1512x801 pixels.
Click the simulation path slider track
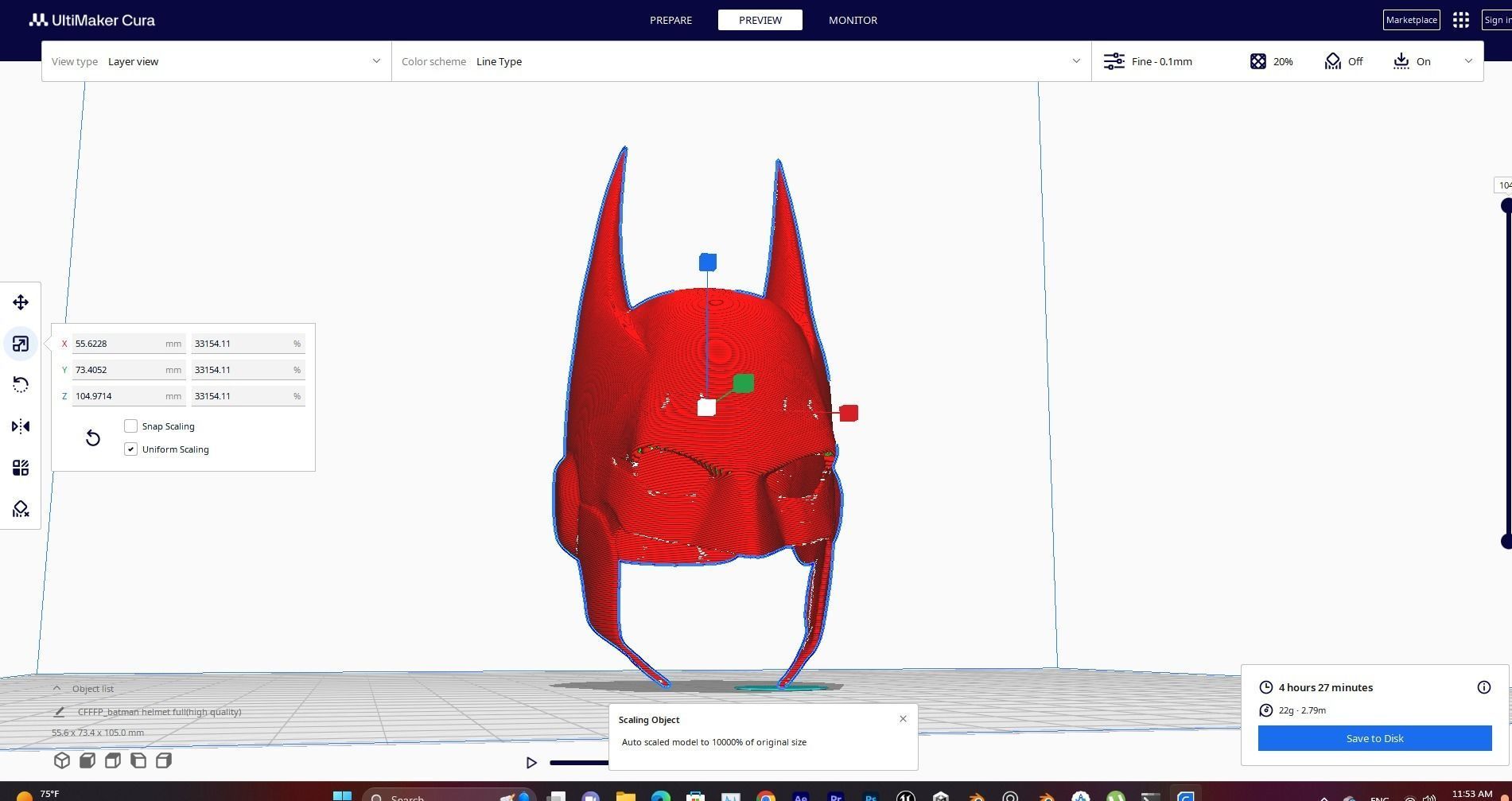pyautogui.click(x=579, y=763)
